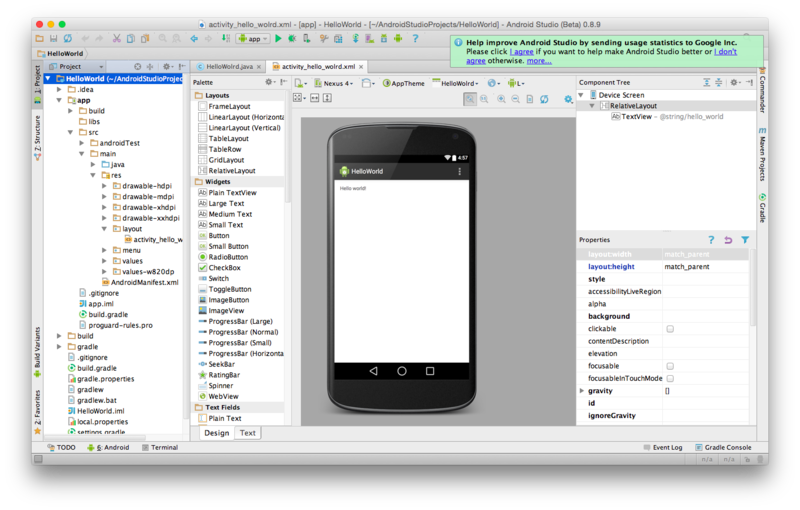This screenshot has width=800, height=510.
Task: Open the AVD Manager icon
Action: coord(369,38)
